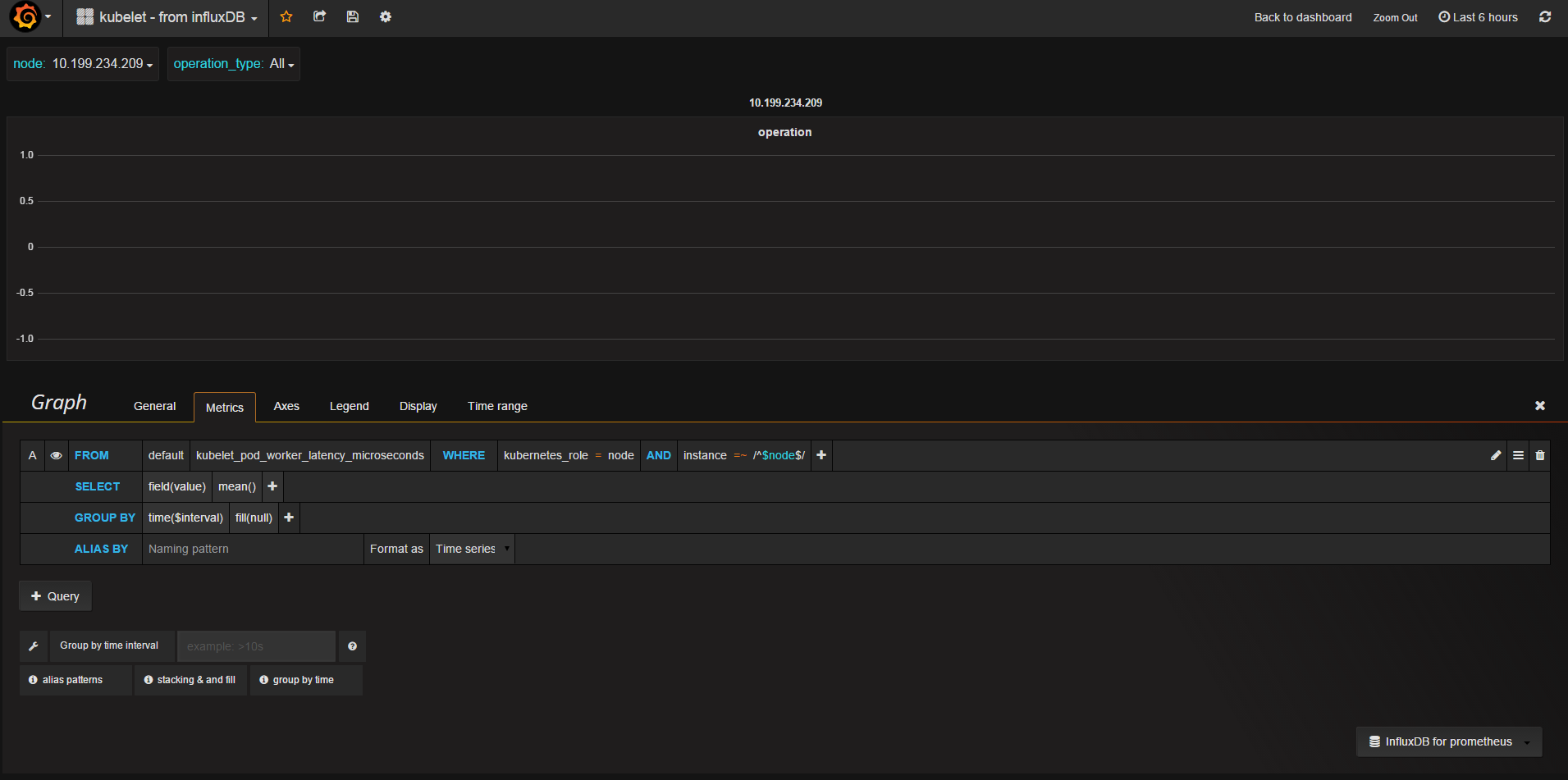The height and width of the screenshot is (780, 1568).
Task: Click Zoom Out time range
Action: pos(1395,17)
